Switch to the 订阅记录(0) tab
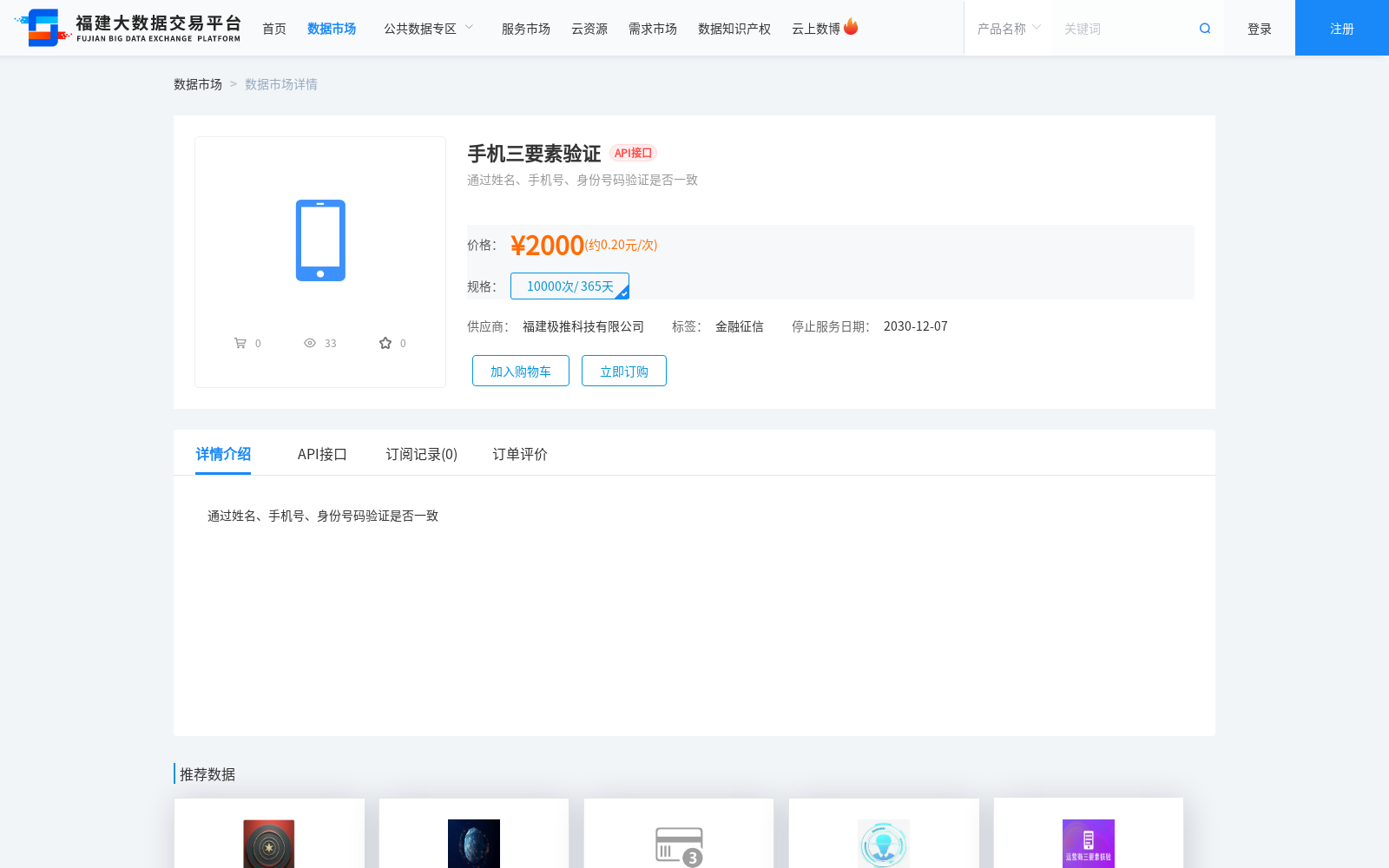The height and width of the screenshot is (868, 1389). pyautogui.click(x=422, y=454)
